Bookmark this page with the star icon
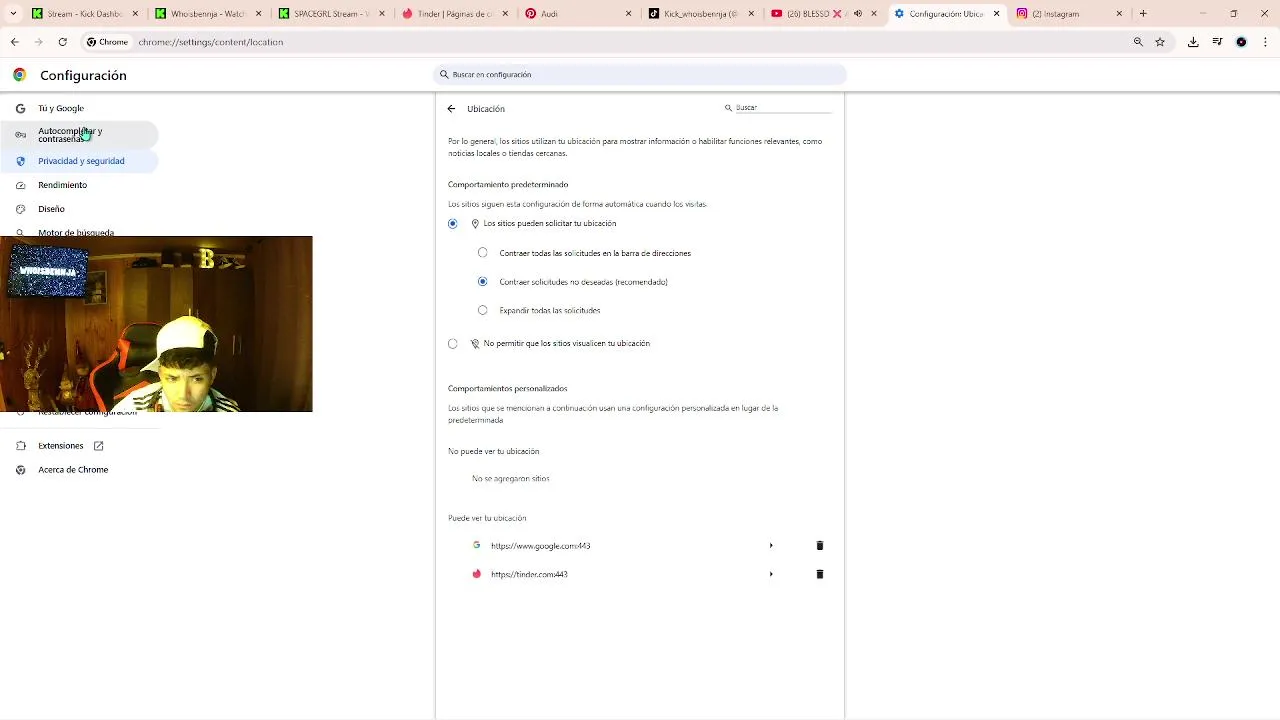1280x720 pixels. tap(1160, 42)
